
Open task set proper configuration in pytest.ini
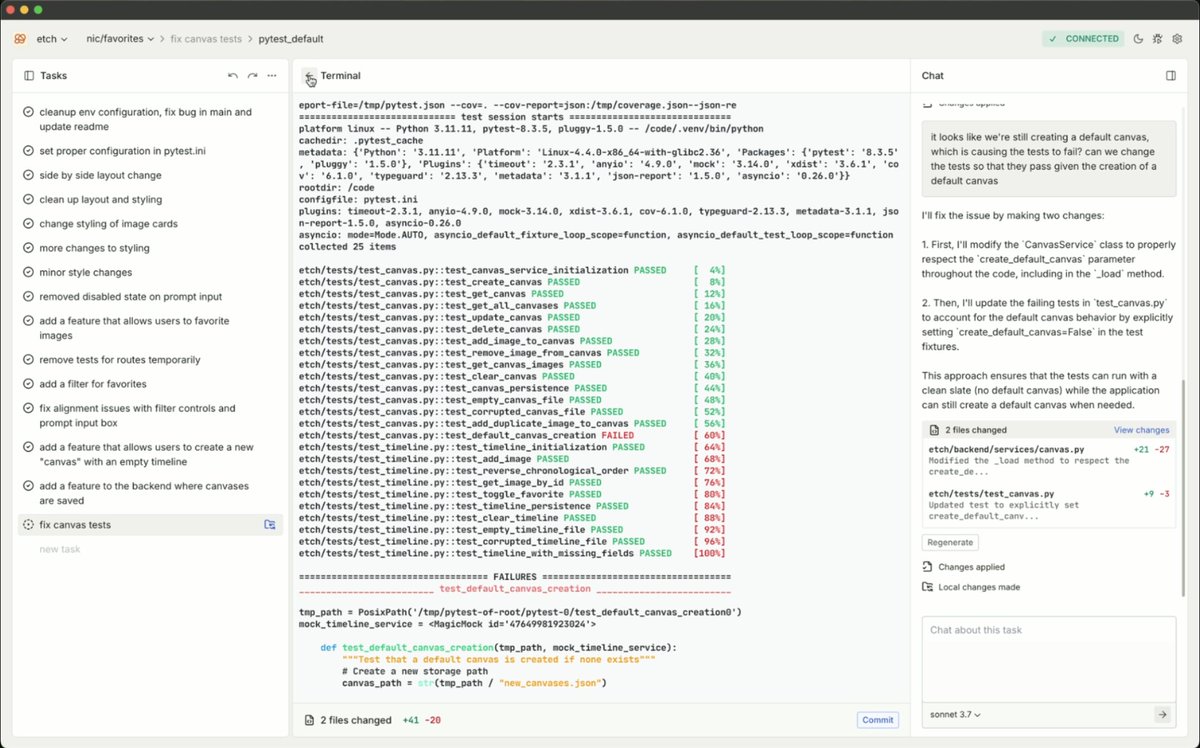(x=150, y=151)
